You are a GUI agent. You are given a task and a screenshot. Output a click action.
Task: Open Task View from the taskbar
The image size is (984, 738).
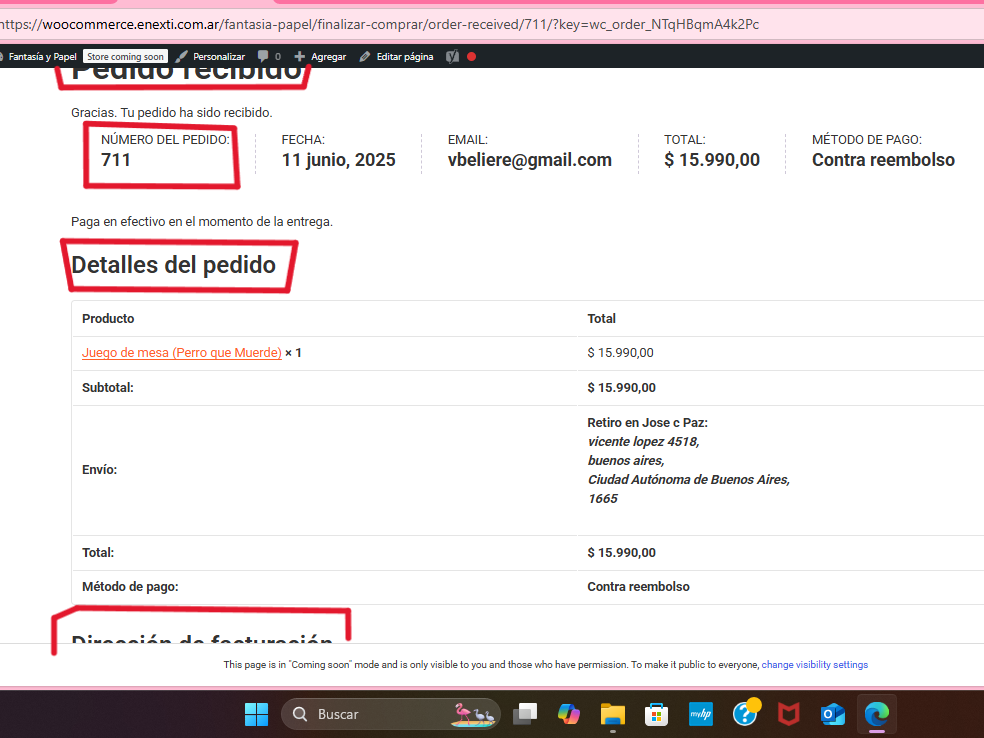tap(524, 714)
